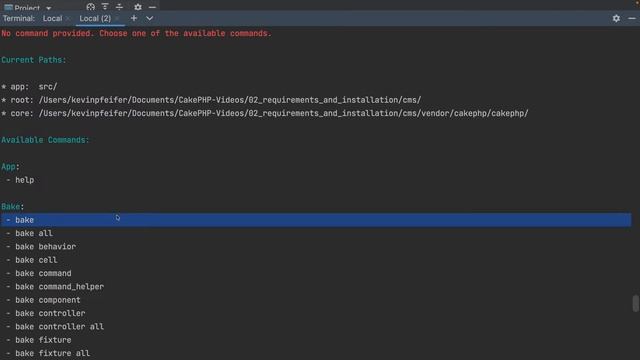Click the terminal scrollbar thumb
Screen dimensions: 640x360
[x=635, y=303]
